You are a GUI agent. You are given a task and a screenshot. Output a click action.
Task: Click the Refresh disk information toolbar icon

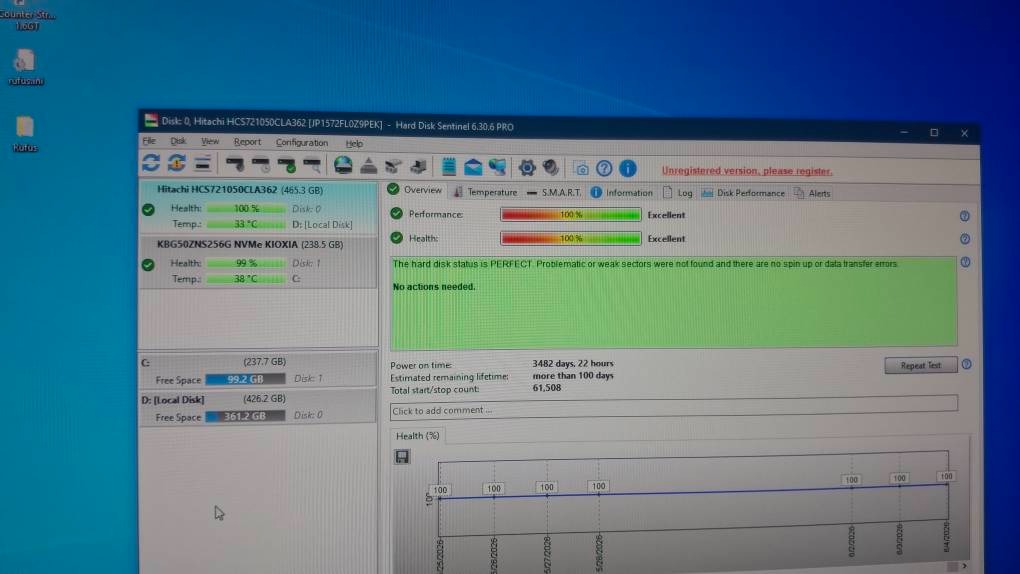pyautogui.click(x=151, y=163)
